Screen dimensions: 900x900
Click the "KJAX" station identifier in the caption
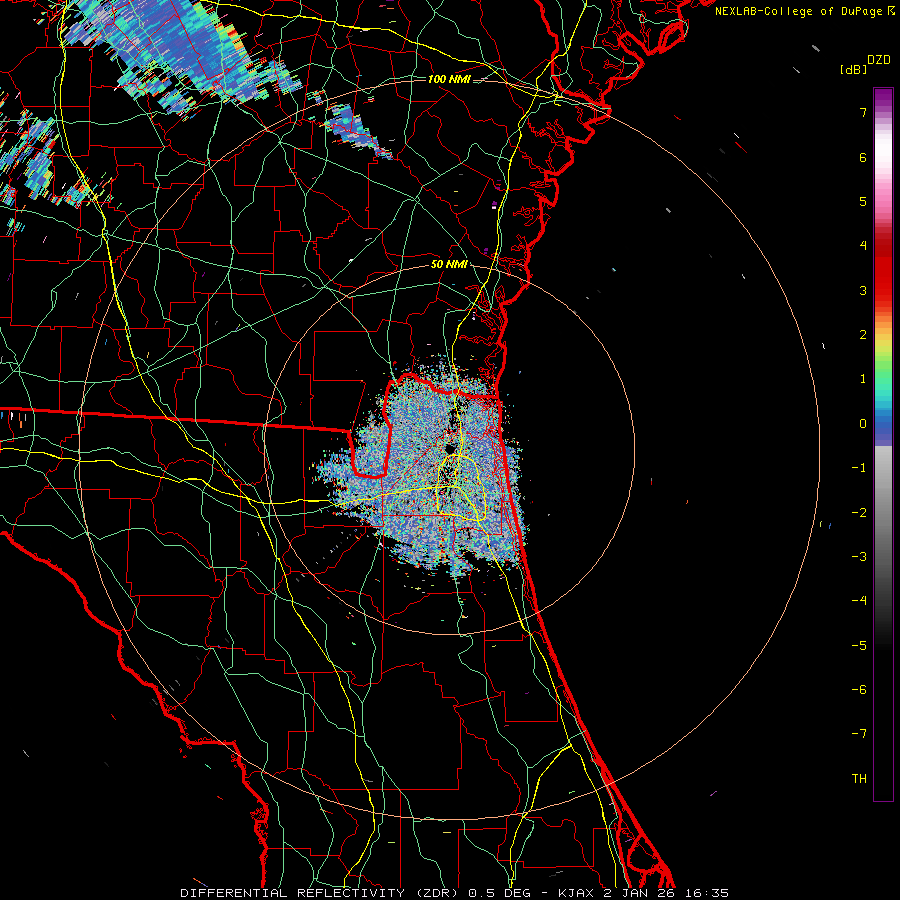coord(576,893)
